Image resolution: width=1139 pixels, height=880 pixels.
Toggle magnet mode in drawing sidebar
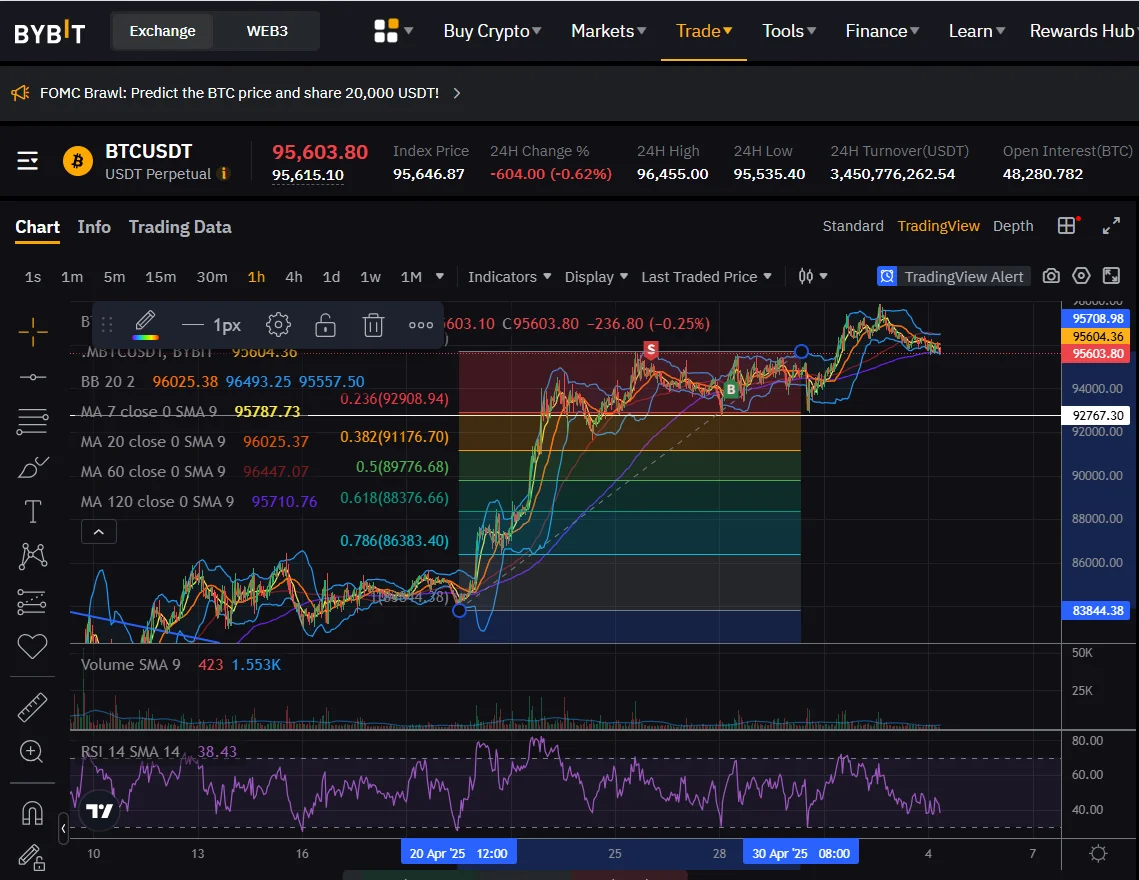[32, 812]
